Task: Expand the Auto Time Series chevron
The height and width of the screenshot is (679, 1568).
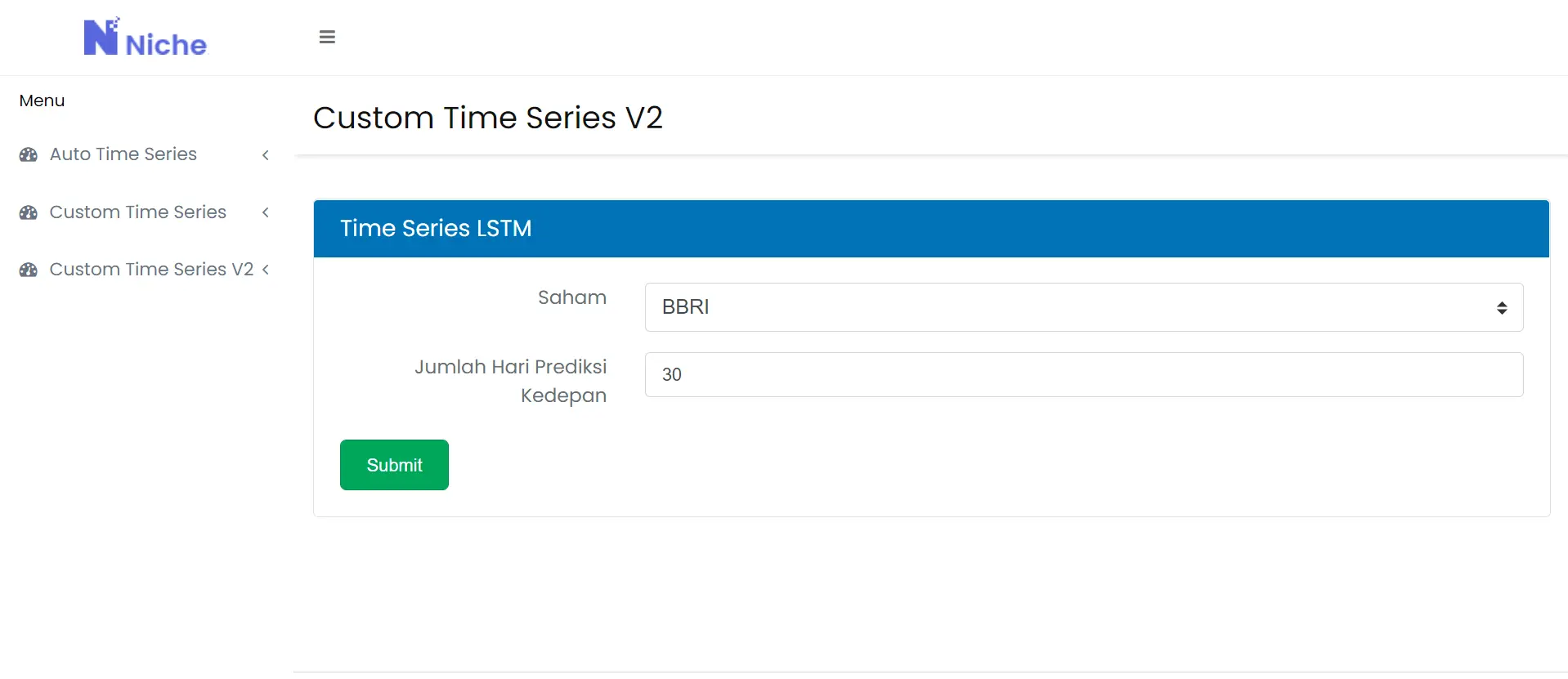Action: click(x=266, y=155)
